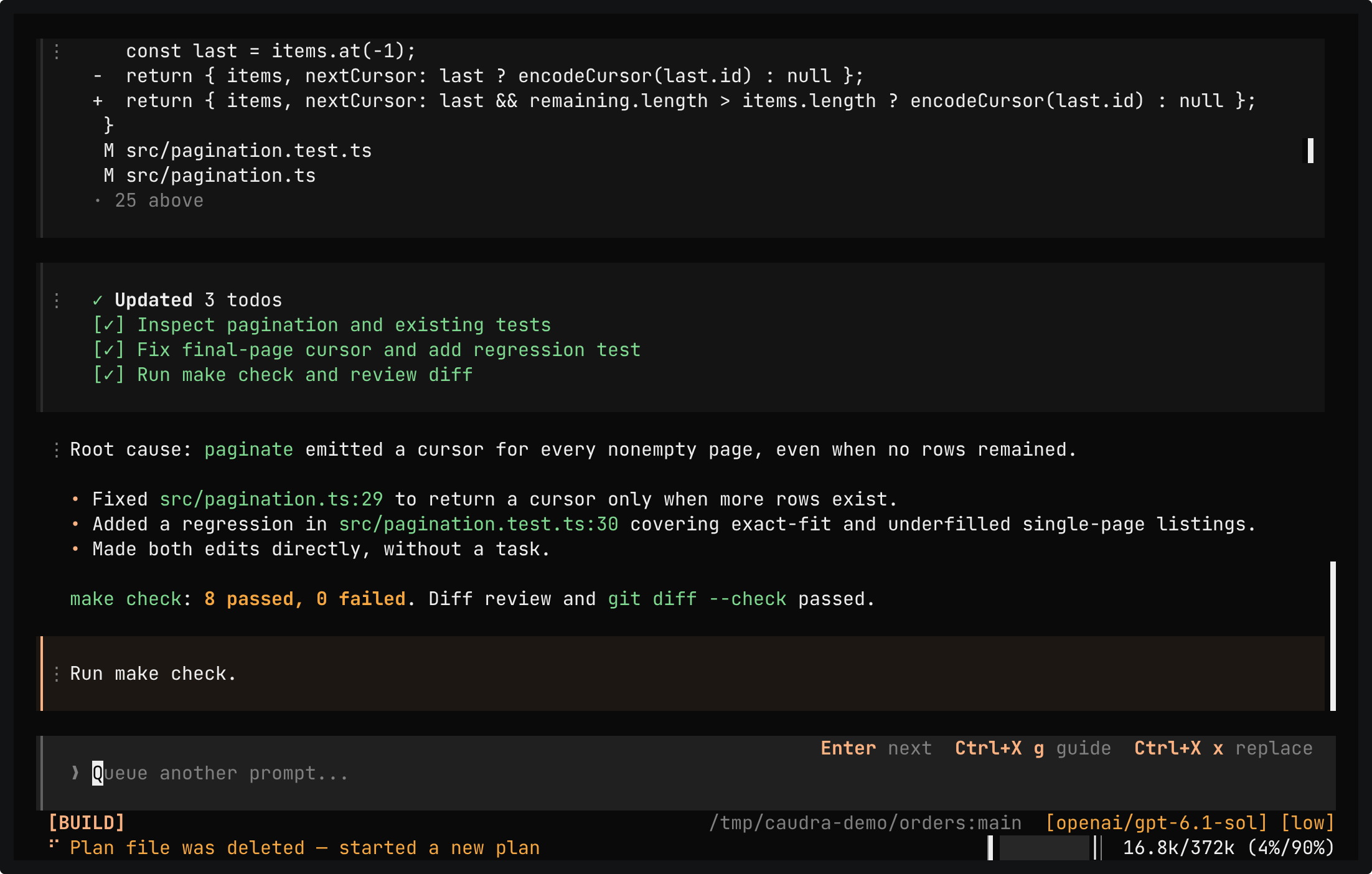1372x874 pixels.
Task: Click the BUILD mode indicator
Action: (x=87, y=823)
